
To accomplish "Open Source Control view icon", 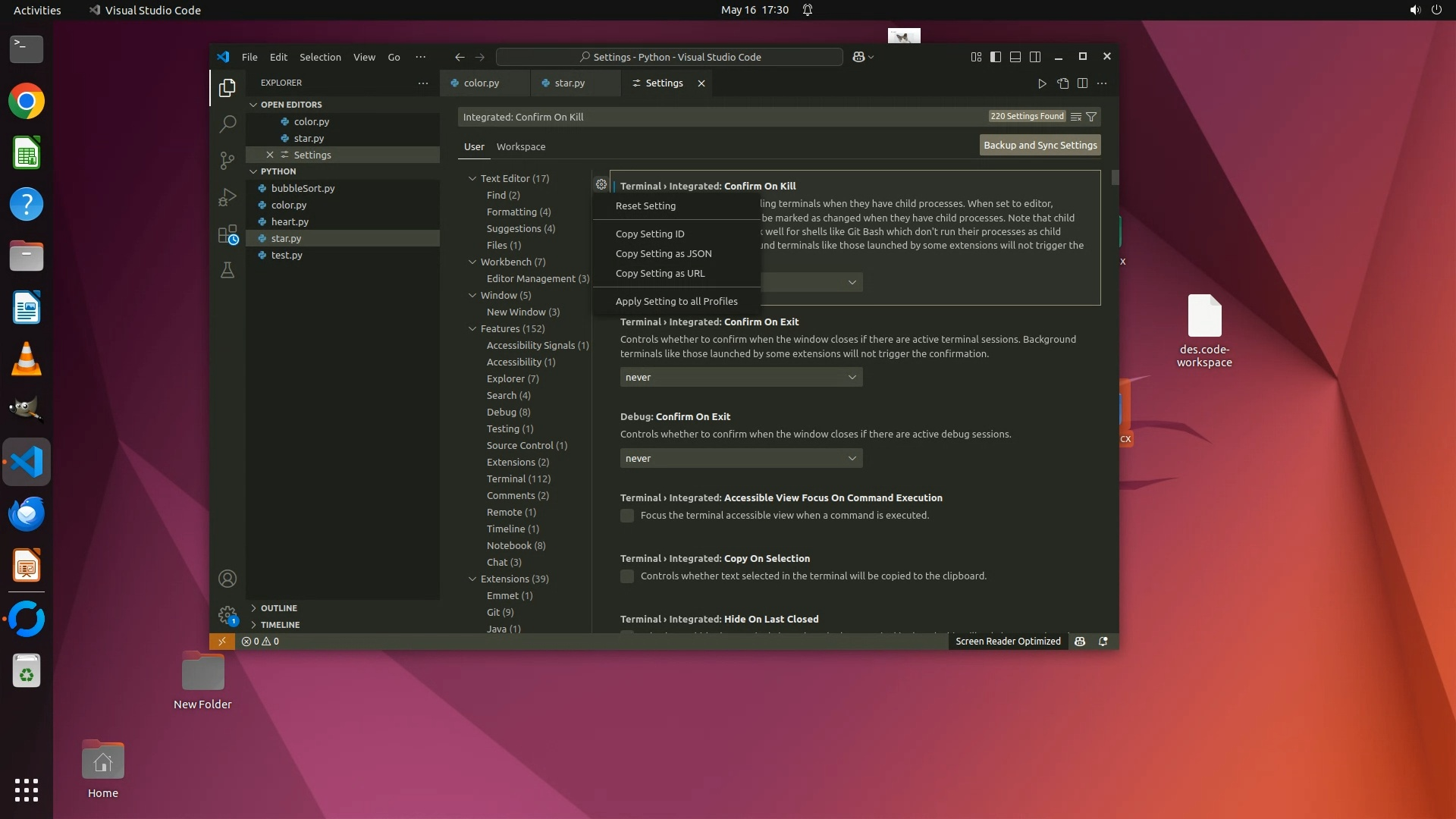I will pos(227,160).
